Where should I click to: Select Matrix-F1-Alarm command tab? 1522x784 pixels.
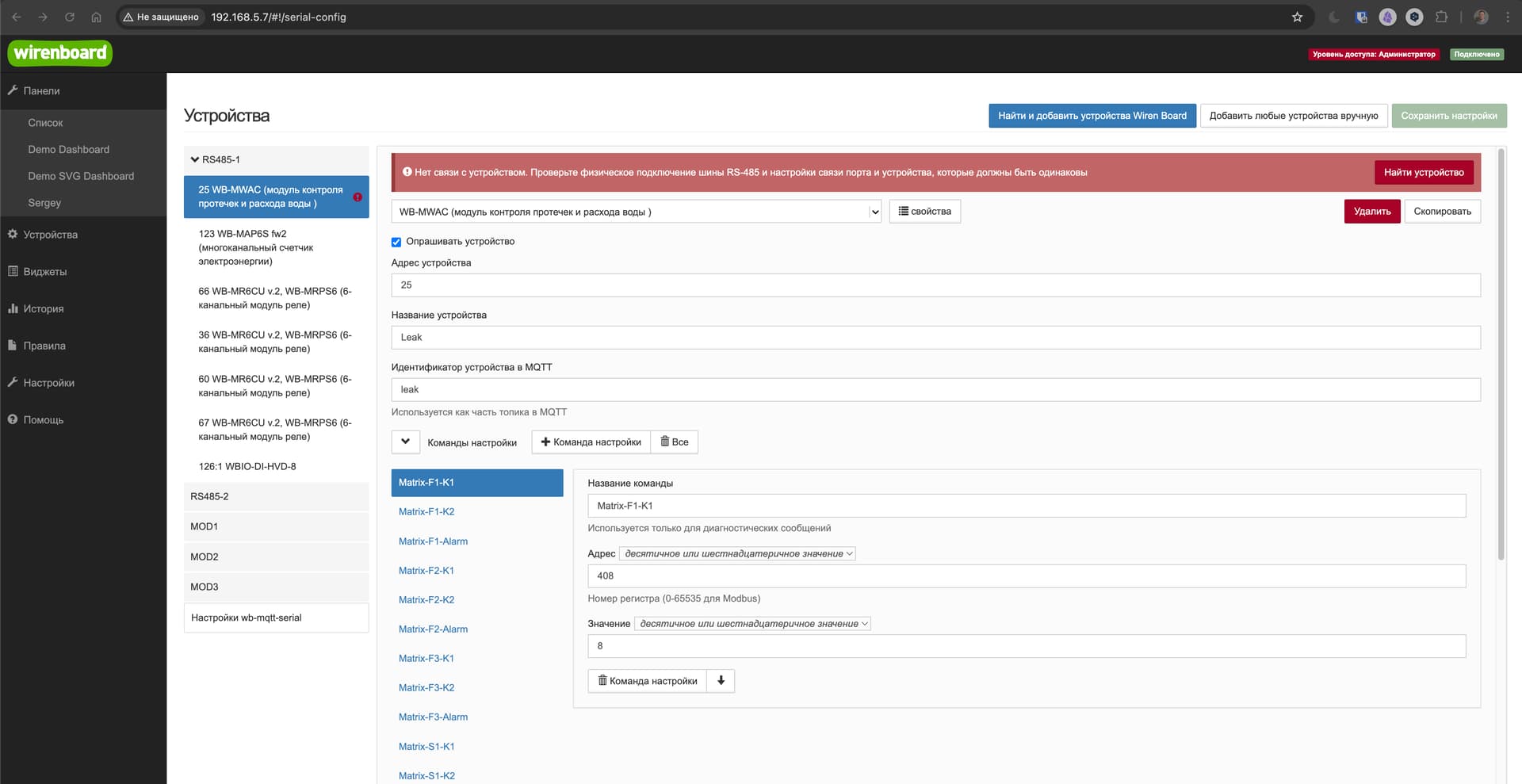click(x=477, y=541)
